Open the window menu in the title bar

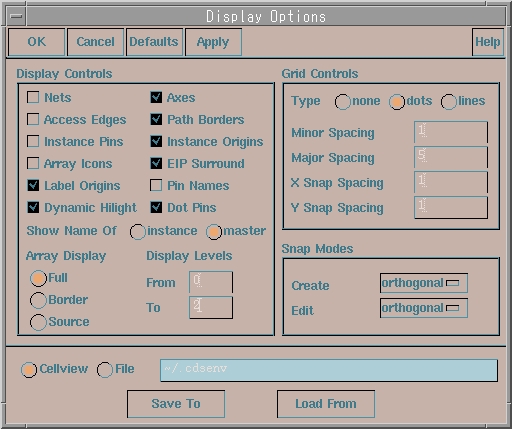pyautogui.click(x=16, y=16)
